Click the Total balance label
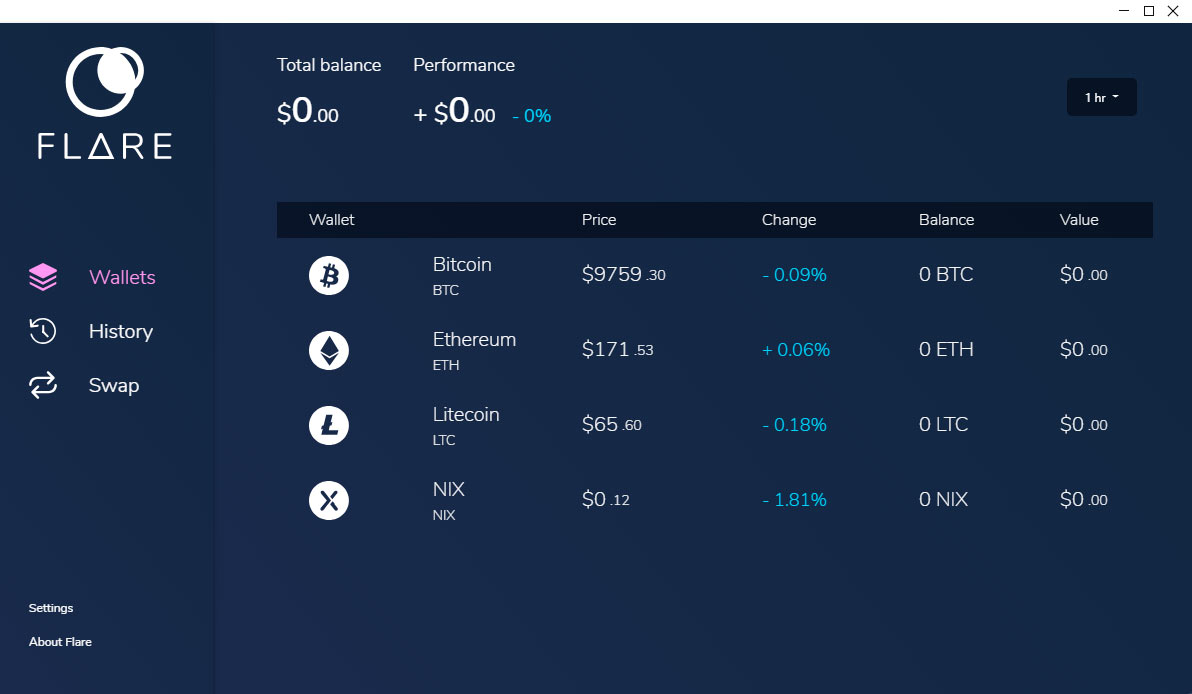Image resolution: width=1192 pixels, height=694 pixels. (329, 65)
